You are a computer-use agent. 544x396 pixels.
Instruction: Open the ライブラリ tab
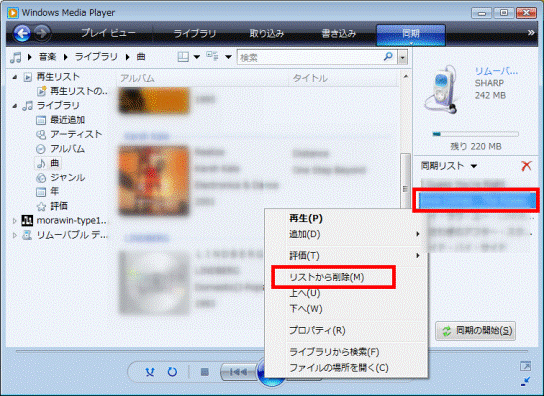pyautogui.click(x=195, y=33)
